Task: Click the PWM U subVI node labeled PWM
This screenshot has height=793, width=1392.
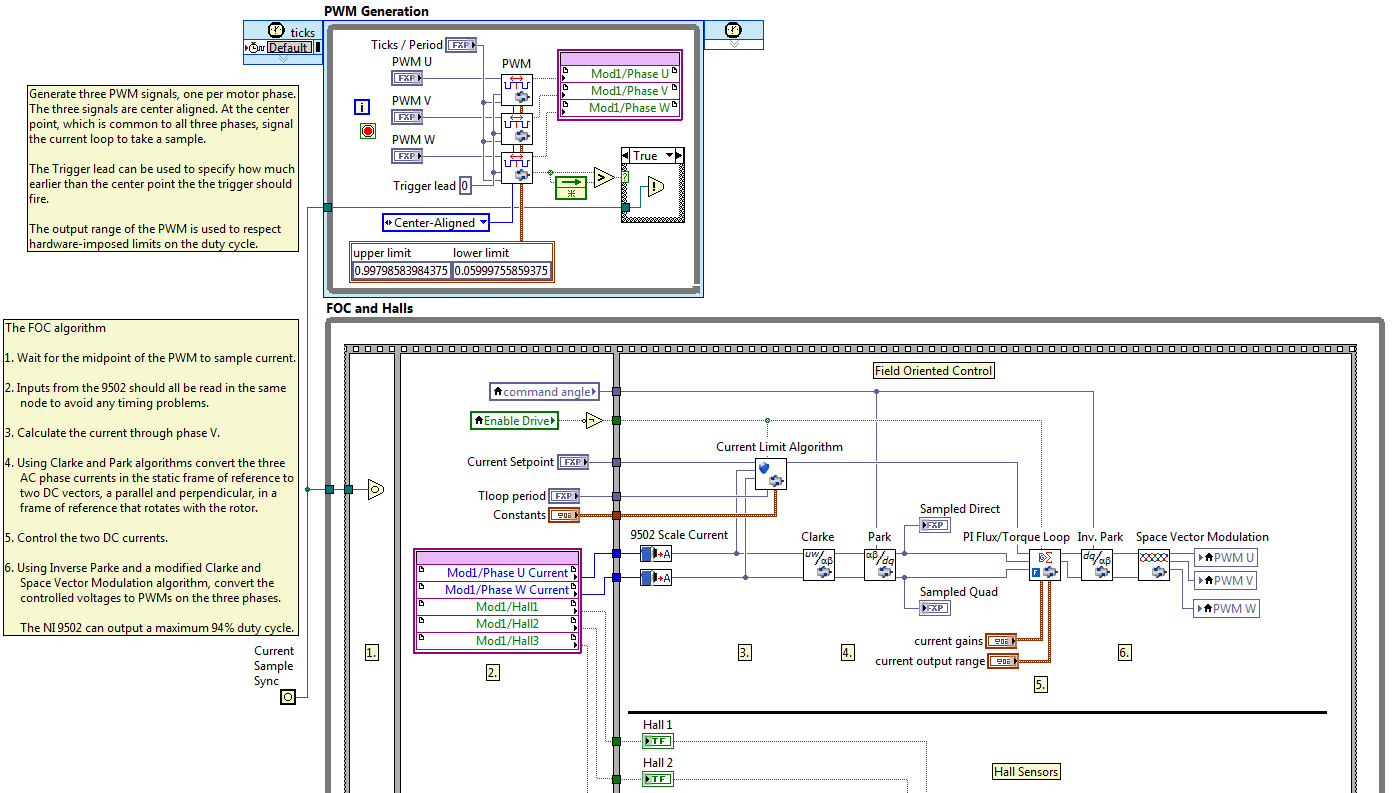Action: [517, 89]
